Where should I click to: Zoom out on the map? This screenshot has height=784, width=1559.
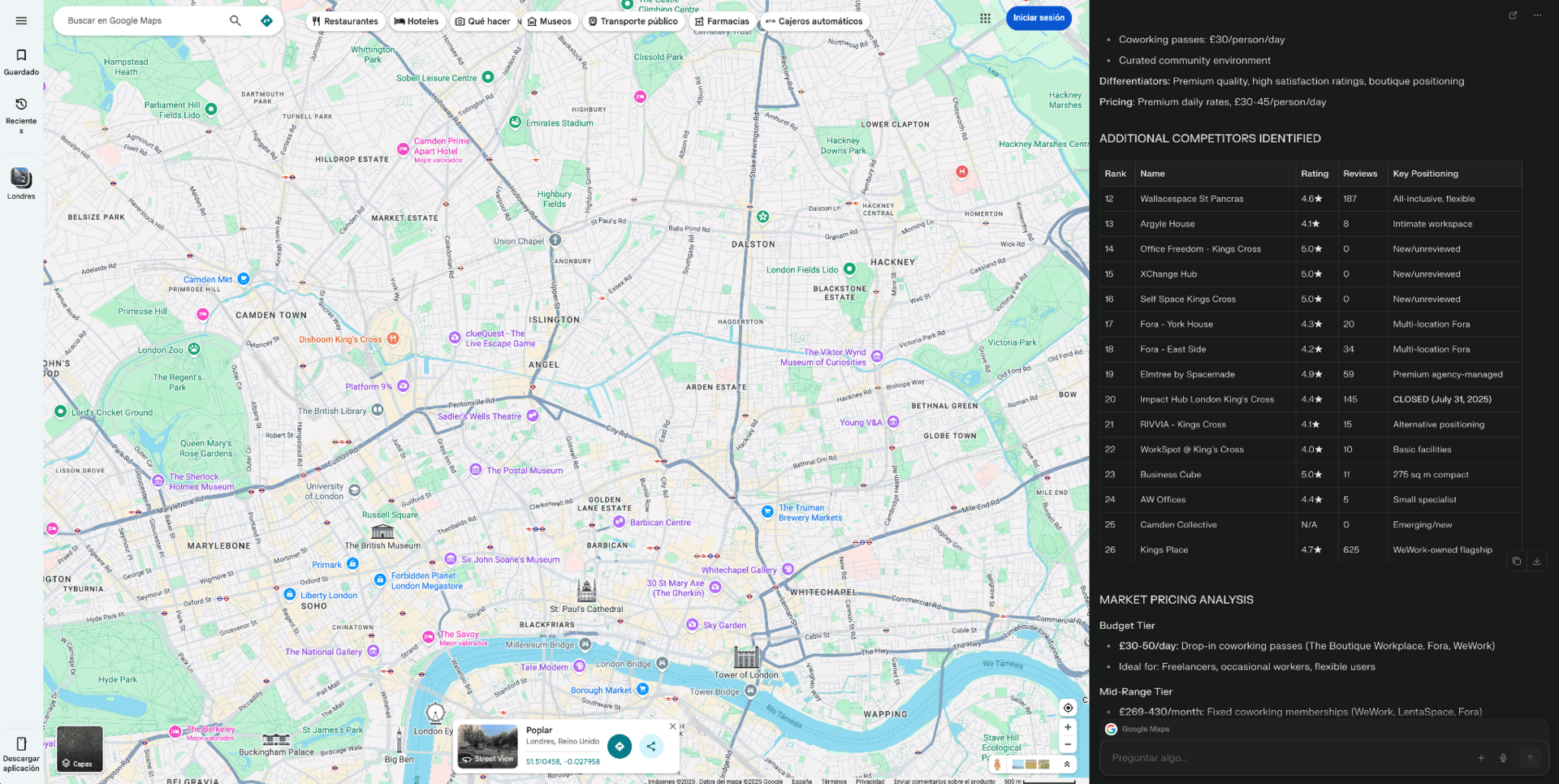click(1068, 744)
